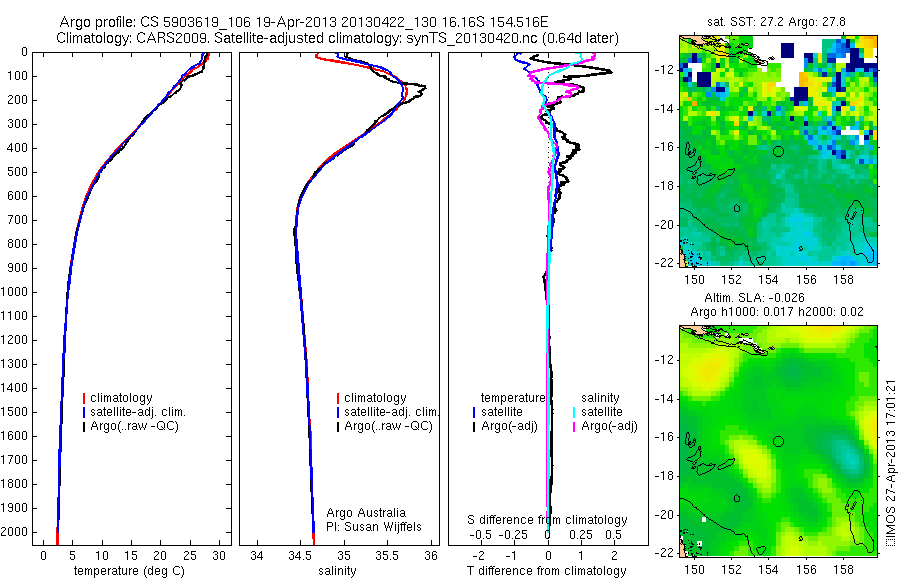Viewport: 900px width, 580px height.
Task: Click the 'temperature (deg C)' axis label
Action: tap(129, 571)
